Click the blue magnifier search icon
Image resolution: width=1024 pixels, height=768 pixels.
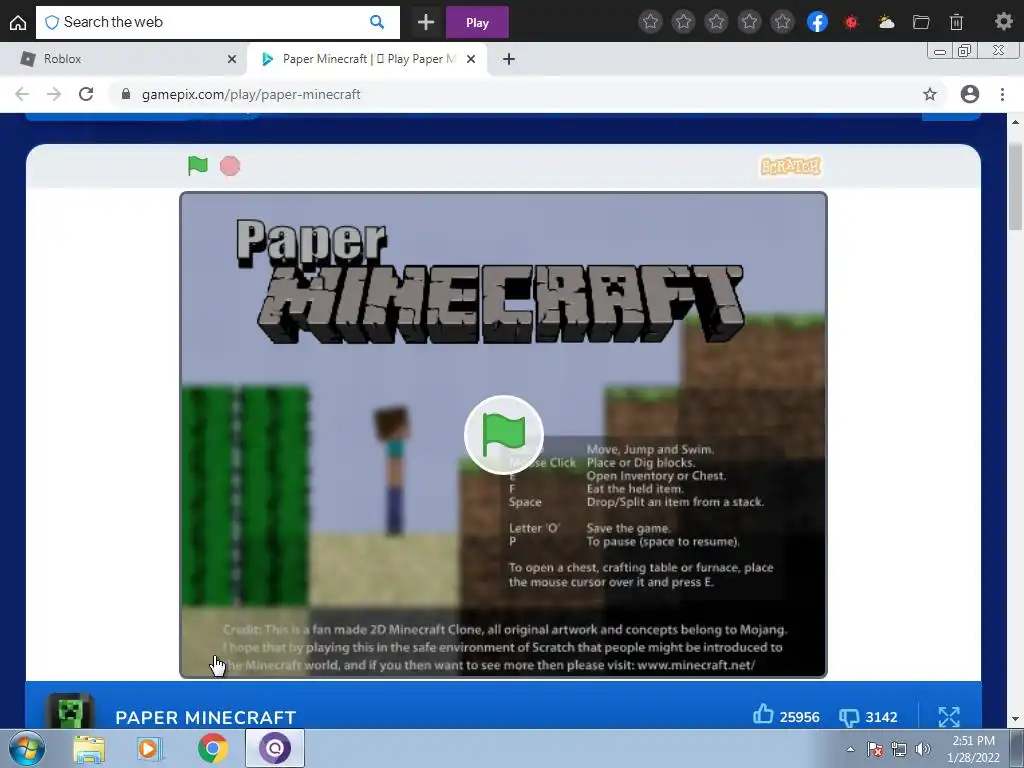[377, 22]
